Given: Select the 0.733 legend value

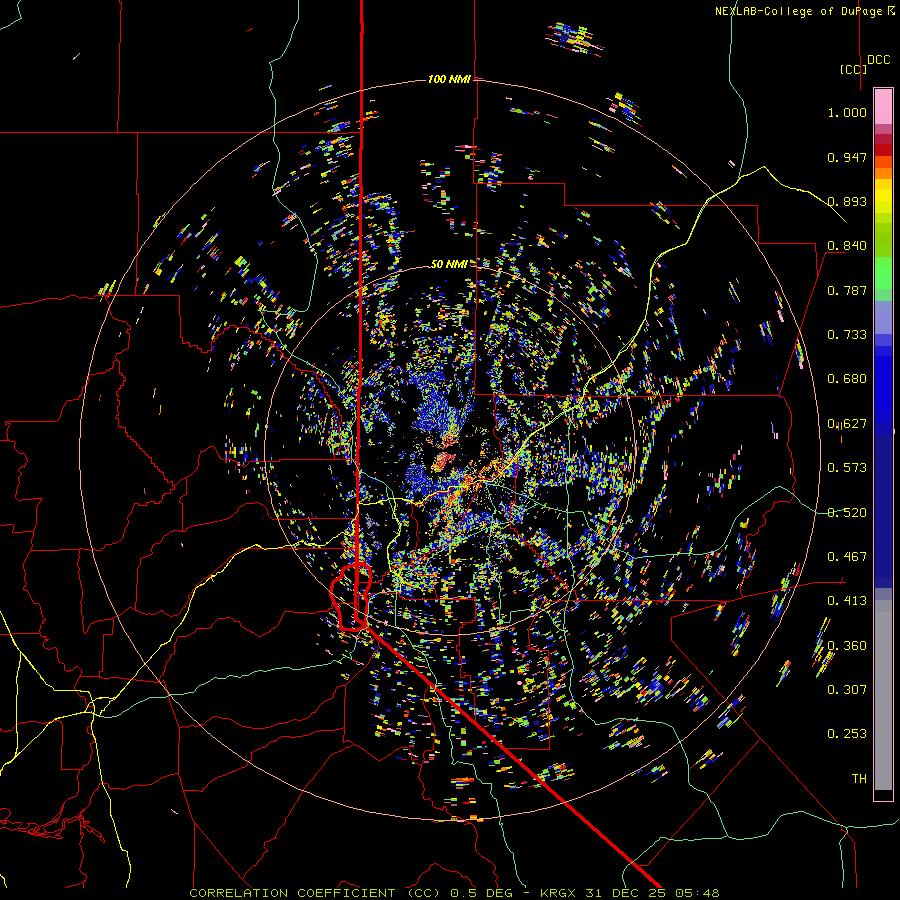Looking at the screenshot, I should [x=847, y=335].
